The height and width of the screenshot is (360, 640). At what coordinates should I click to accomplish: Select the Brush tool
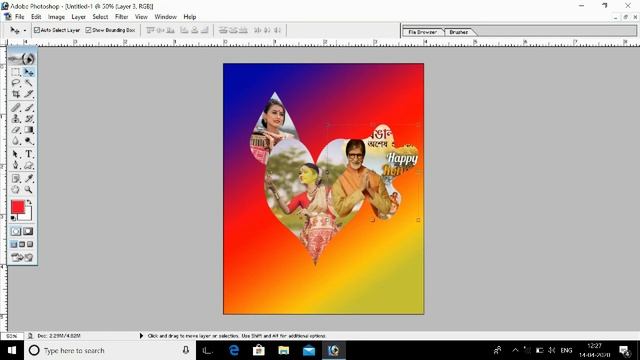pyautogui.click(x=29, y=108)
